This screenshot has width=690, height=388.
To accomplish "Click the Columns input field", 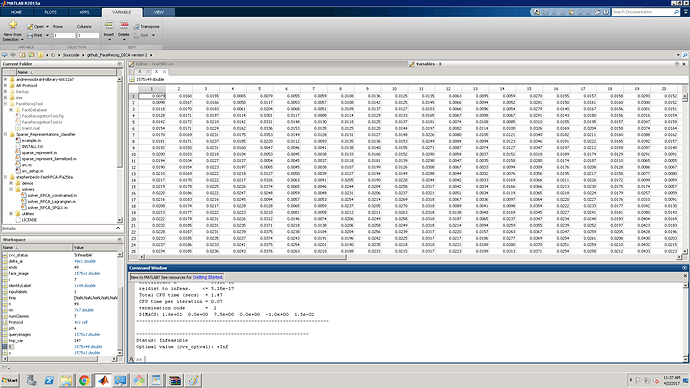I will (88, 35).
